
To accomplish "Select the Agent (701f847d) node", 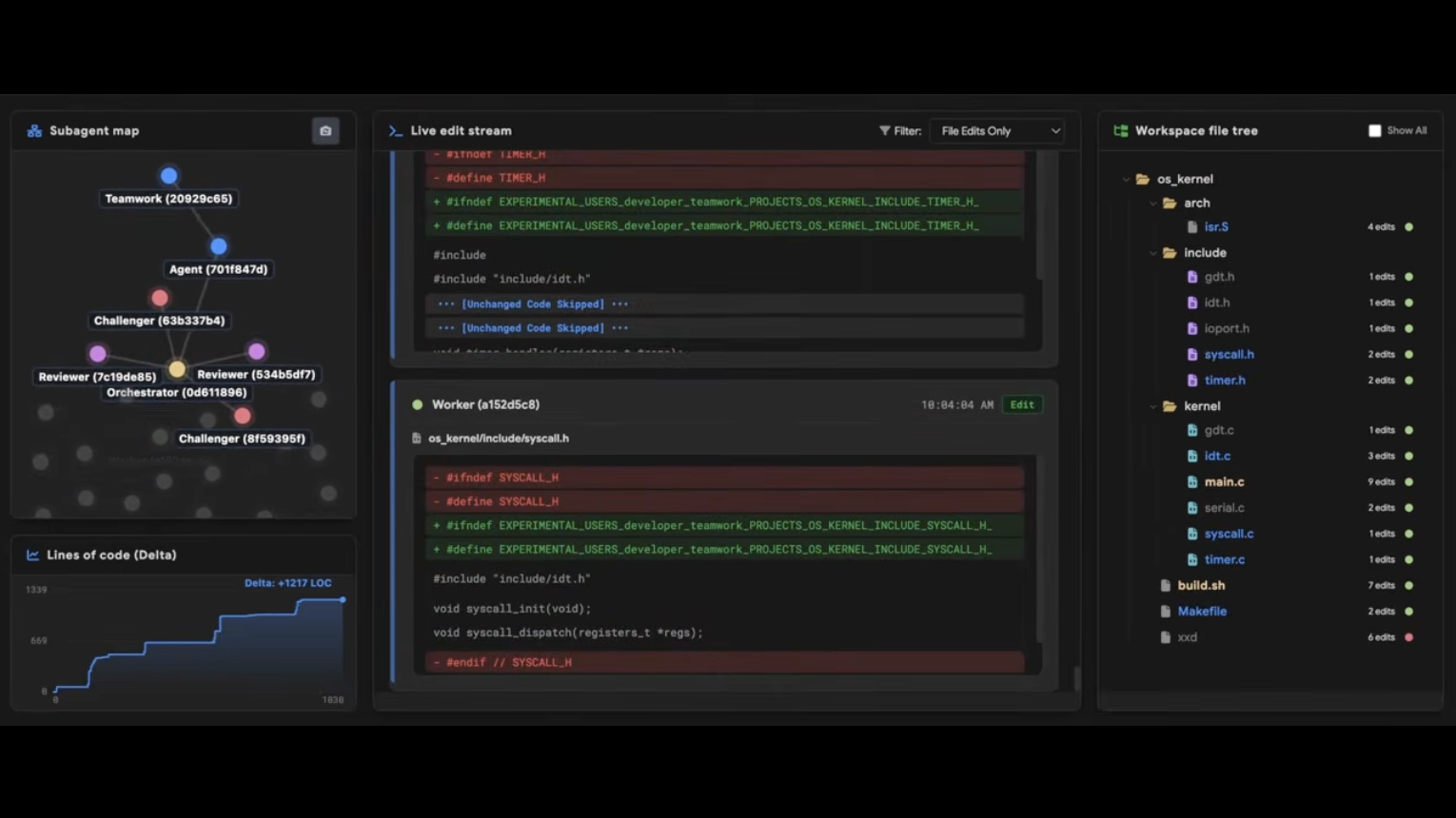I will click(x=218, y=246).
